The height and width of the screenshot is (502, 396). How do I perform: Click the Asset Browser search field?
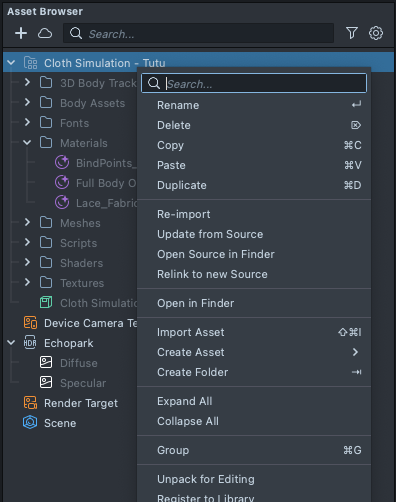pyautogui.click(x=199, y=33)
